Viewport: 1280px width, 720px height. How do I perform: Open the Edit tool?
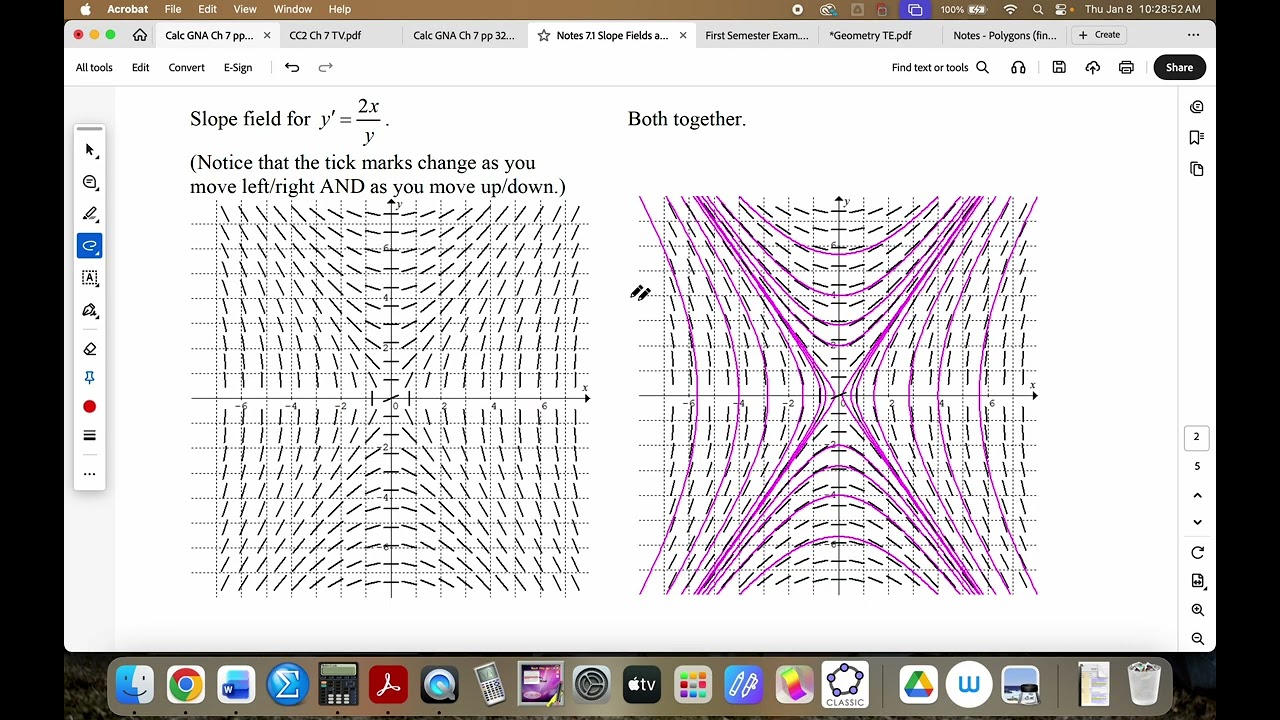pos(141,67)
